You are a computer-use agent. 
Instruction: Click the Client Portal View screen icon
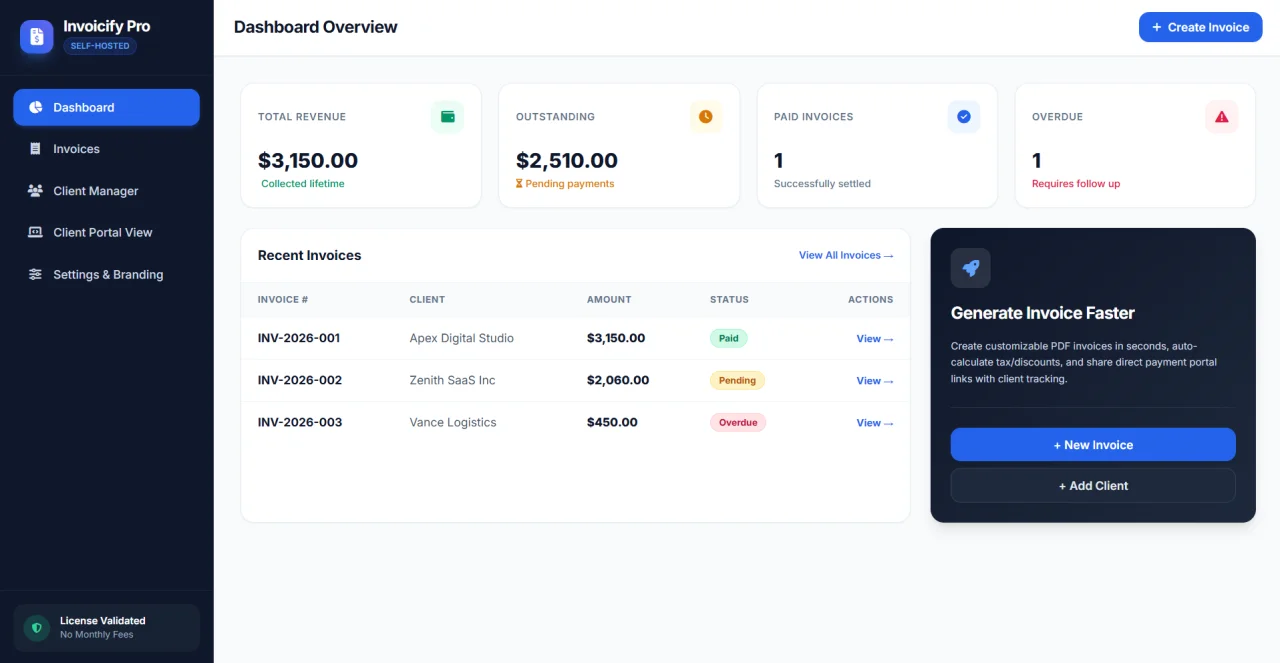coord(35,232)
